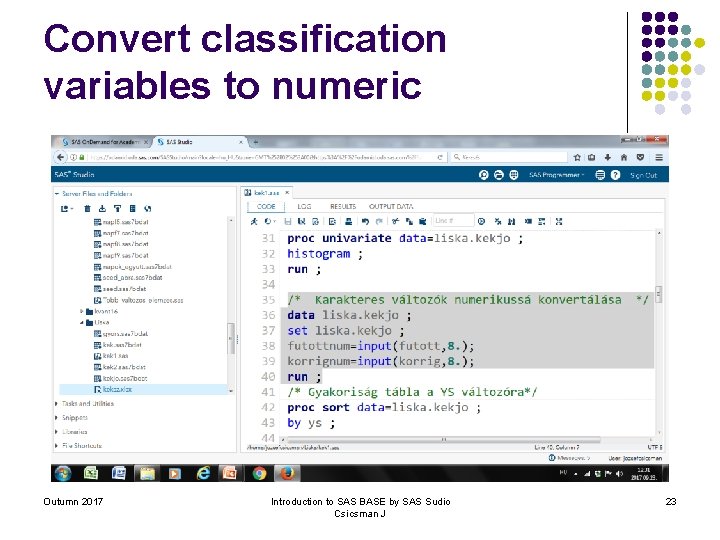Click the Properties icon in file panel
Viewport: 720px width, 540px height.
133,209
